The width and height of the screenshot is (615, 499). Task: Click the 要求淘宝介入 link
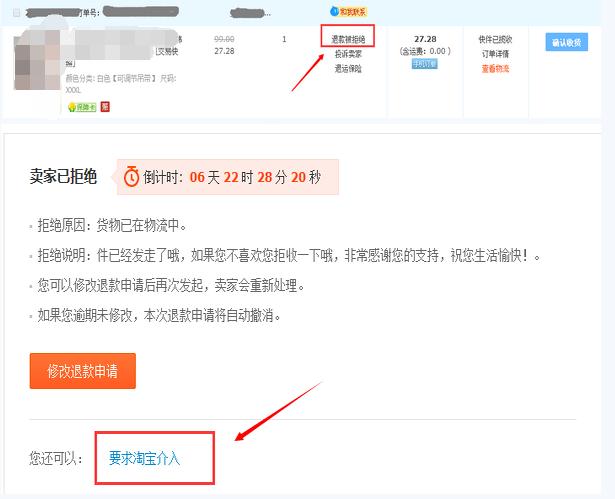pos(144,458)
